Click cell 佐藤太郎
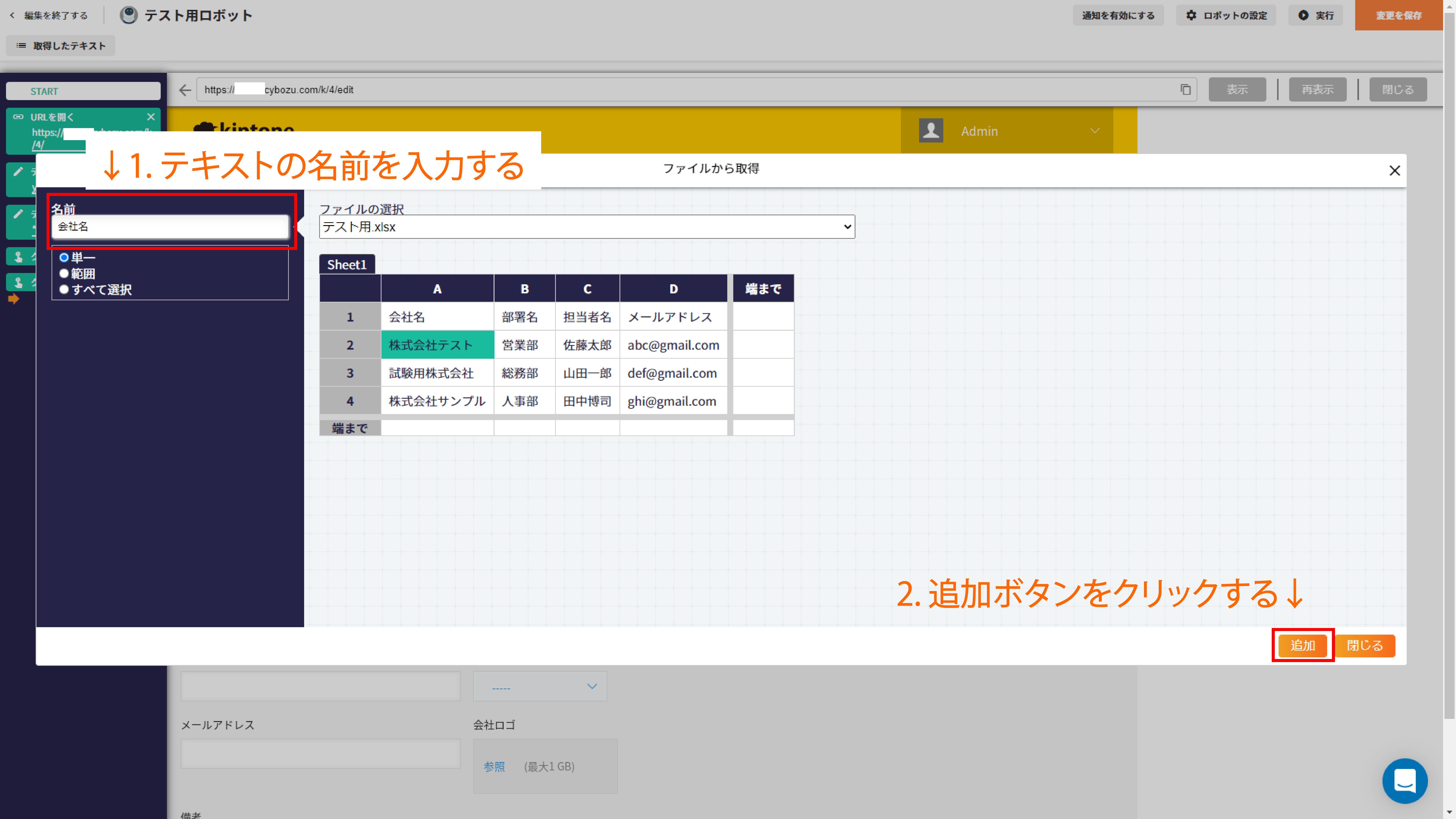 pyautogui.click(x=587, y=345)
